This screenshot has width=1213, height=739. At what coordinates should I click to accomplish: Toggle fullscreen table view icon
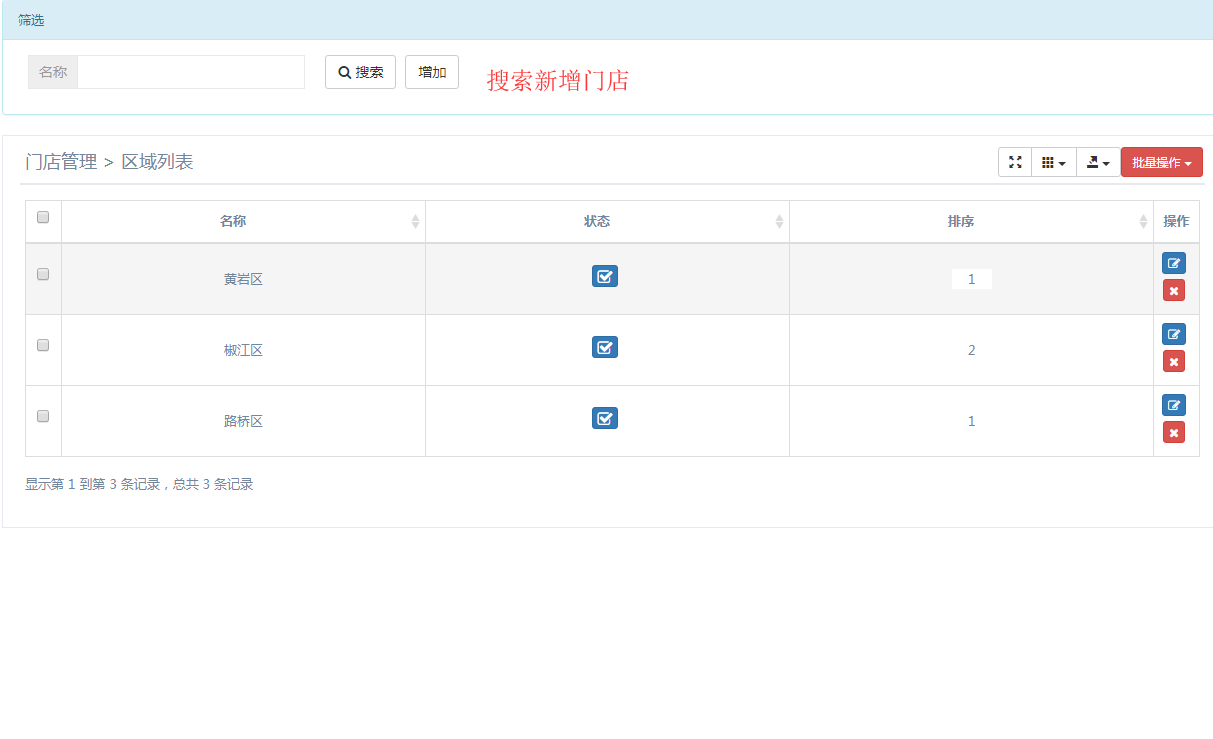[x=1015, y=162]
